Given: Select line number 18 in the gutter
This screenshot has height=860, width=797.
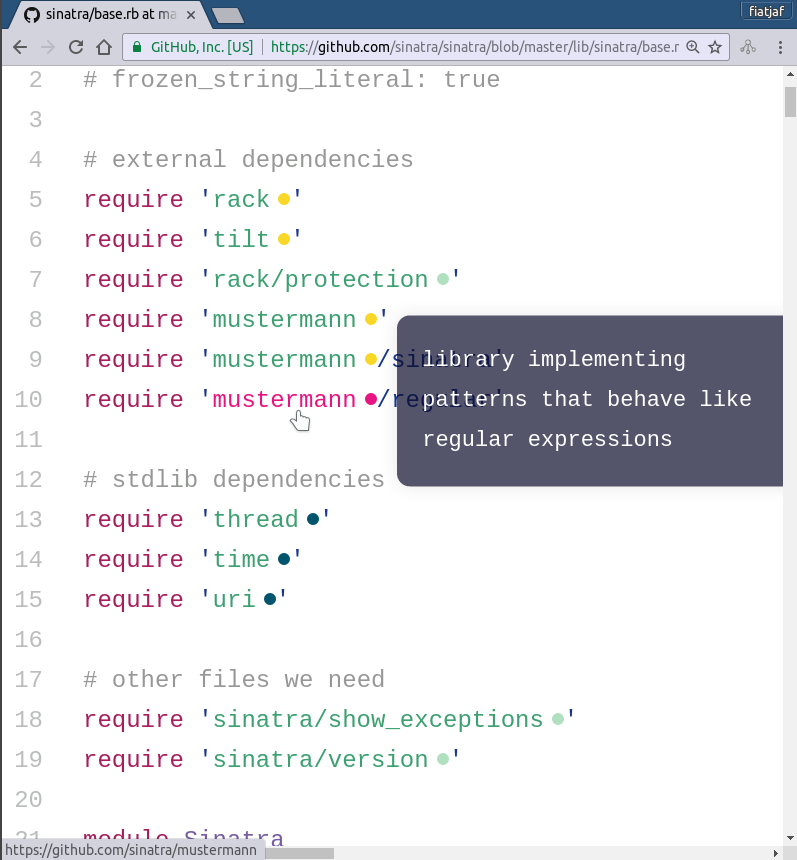Looking at the screenshot, I should (x=29, y=720).
